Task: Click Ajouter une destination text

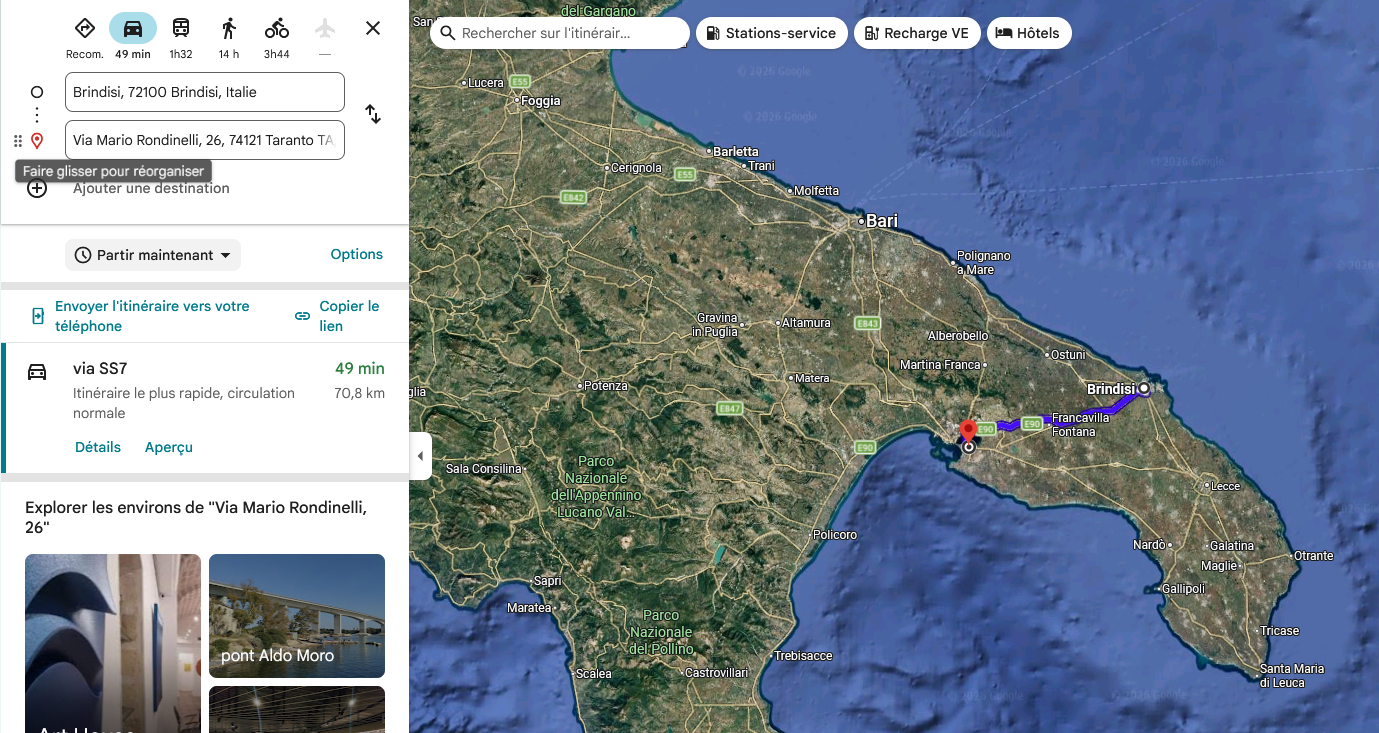Action: [x=151, y=188]
